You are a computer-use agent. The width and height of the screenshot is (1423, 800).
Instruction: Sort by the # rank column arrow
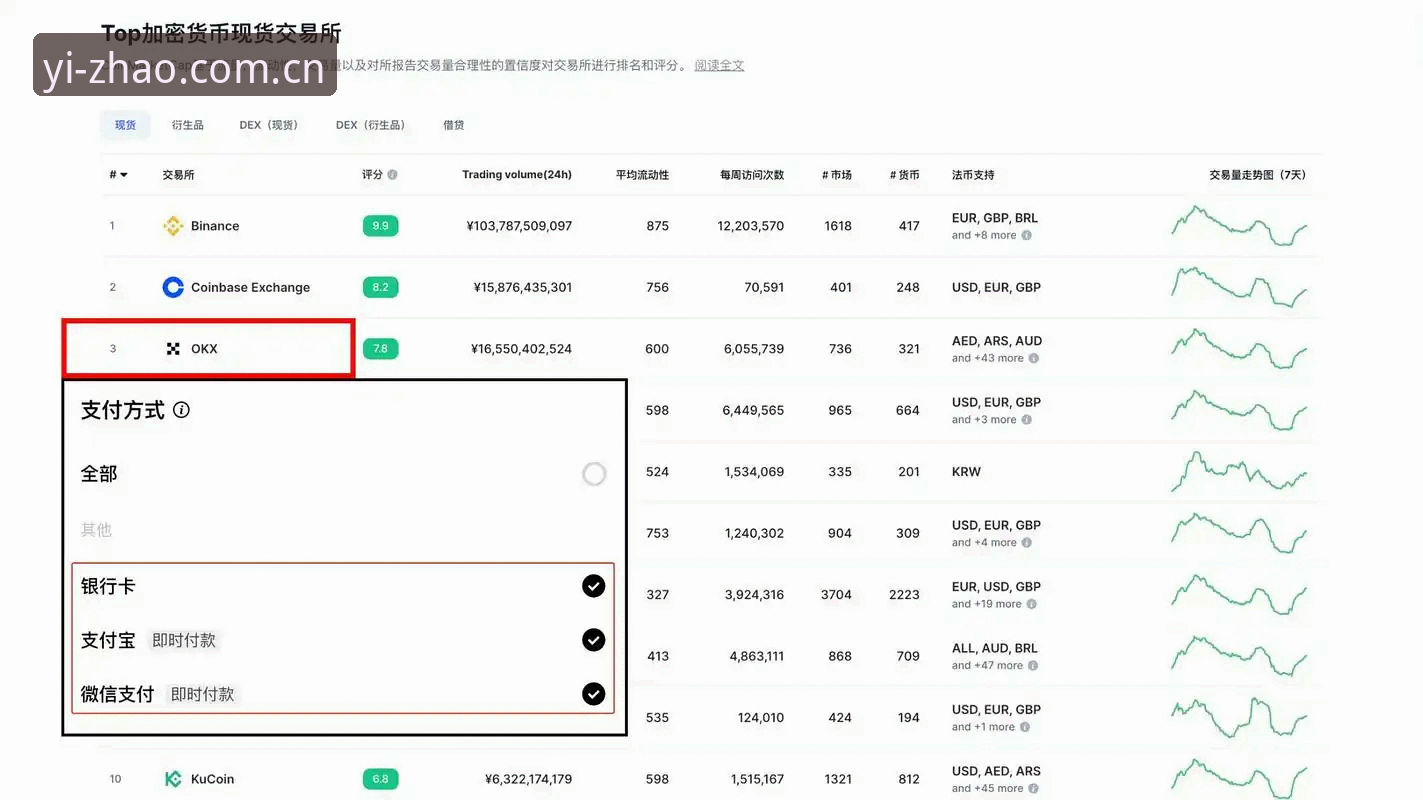click(124, 175)
